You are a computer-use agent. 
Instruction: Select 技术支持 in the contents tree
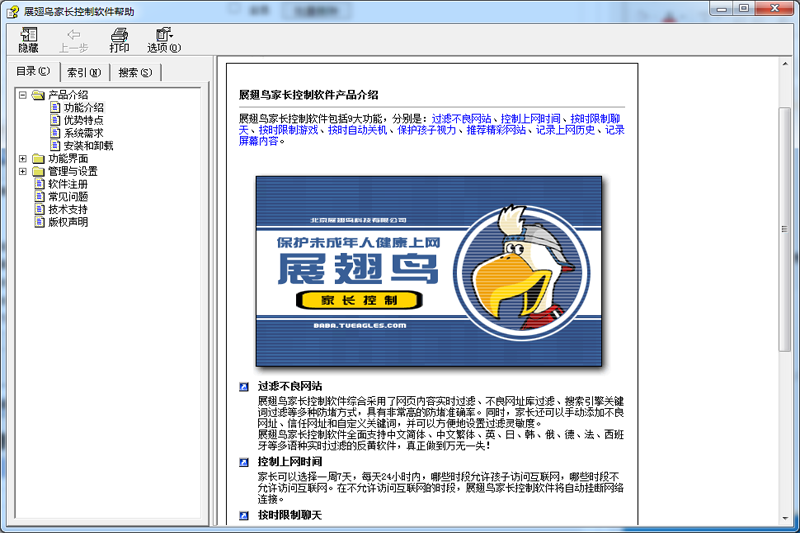click(68, 210)
